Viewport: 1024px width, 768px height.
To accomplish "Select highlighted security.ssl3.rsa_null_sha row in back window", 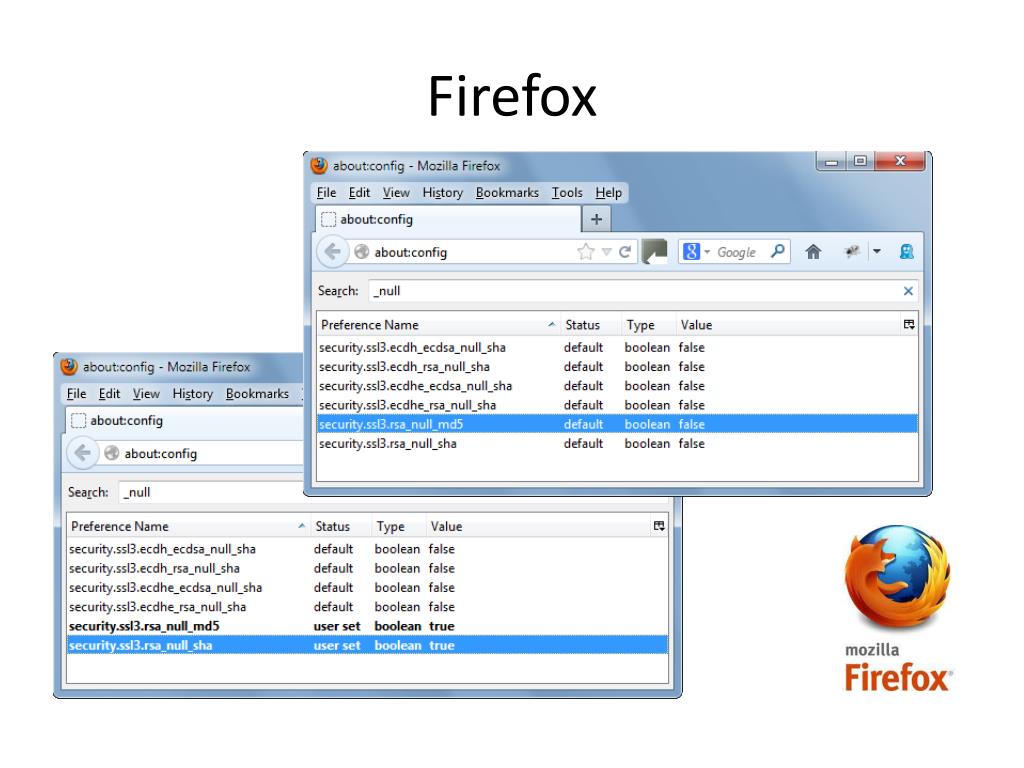I will point(367,645).
